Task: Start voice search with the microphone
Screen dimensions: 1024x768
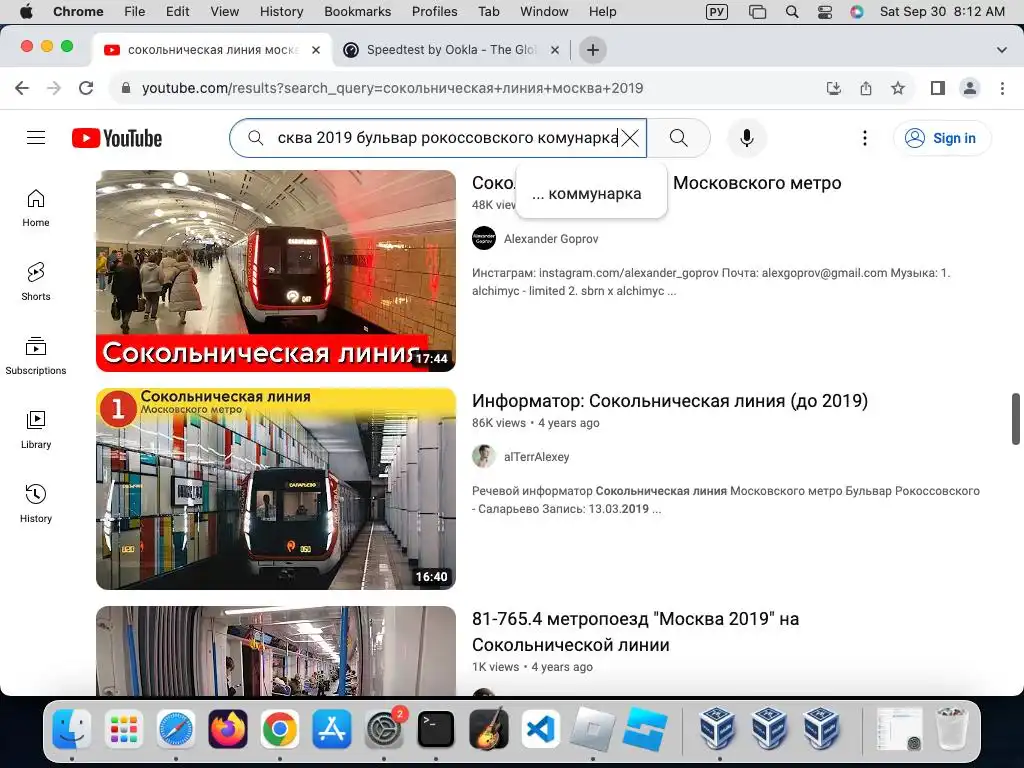Action: click(x=746, y=138)
